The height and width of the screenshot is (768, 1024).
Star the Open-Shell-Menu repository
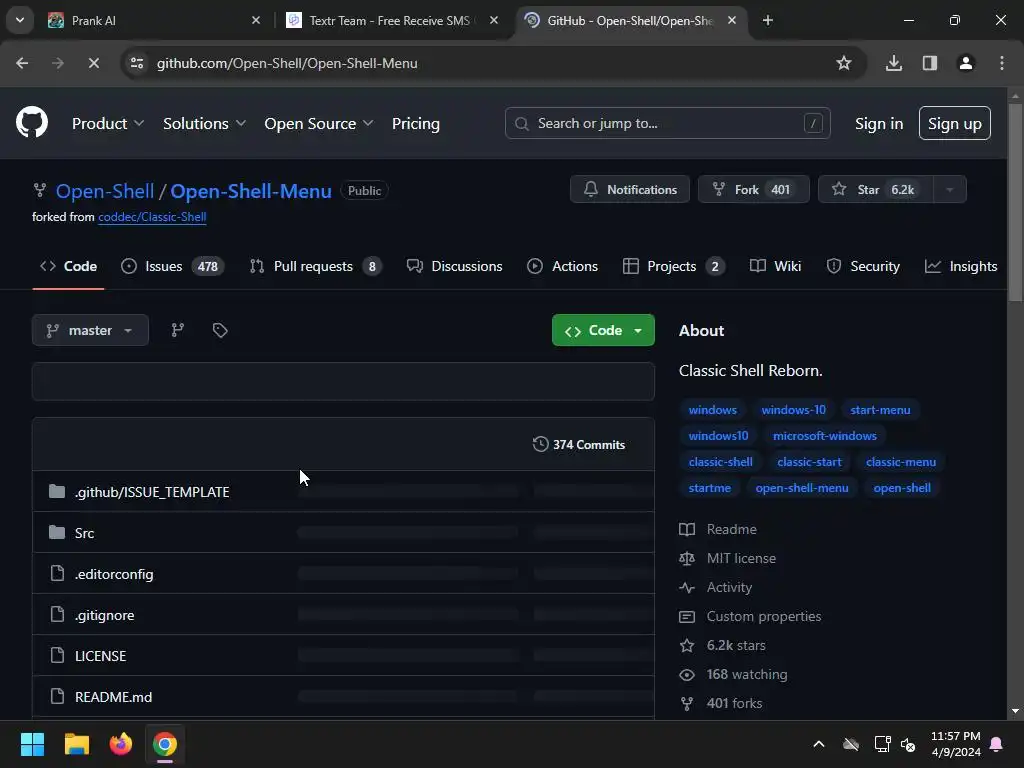(875, 189)
